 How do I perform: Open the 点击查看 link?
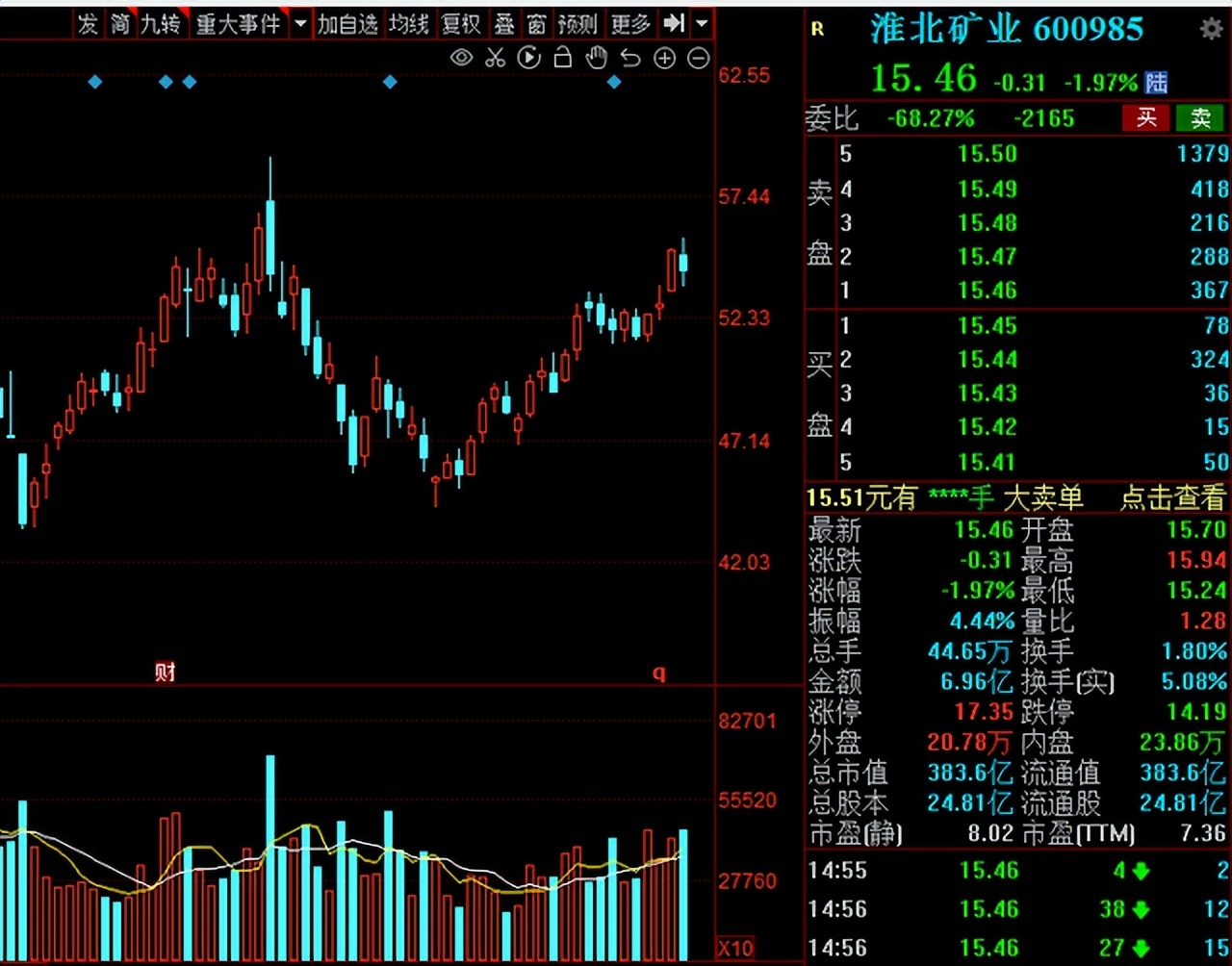[x=1173, y=497]
